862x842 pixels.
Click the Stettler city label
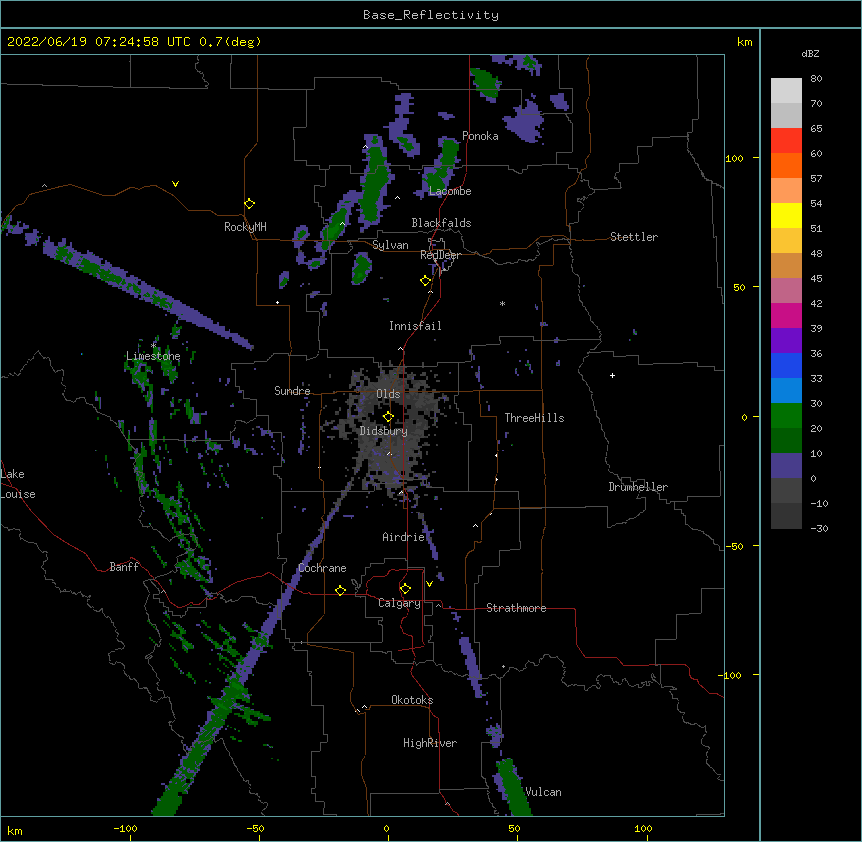pos(634,237)
